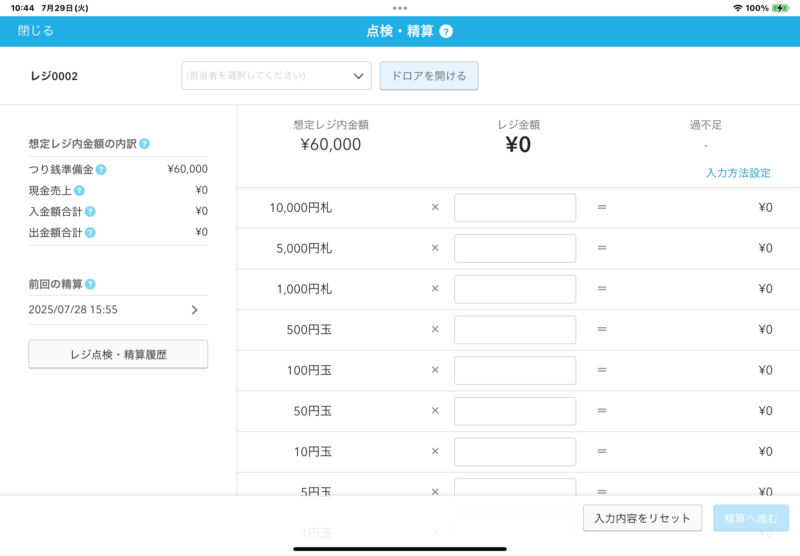Open the 入力方法設定 link

point(738,173)
